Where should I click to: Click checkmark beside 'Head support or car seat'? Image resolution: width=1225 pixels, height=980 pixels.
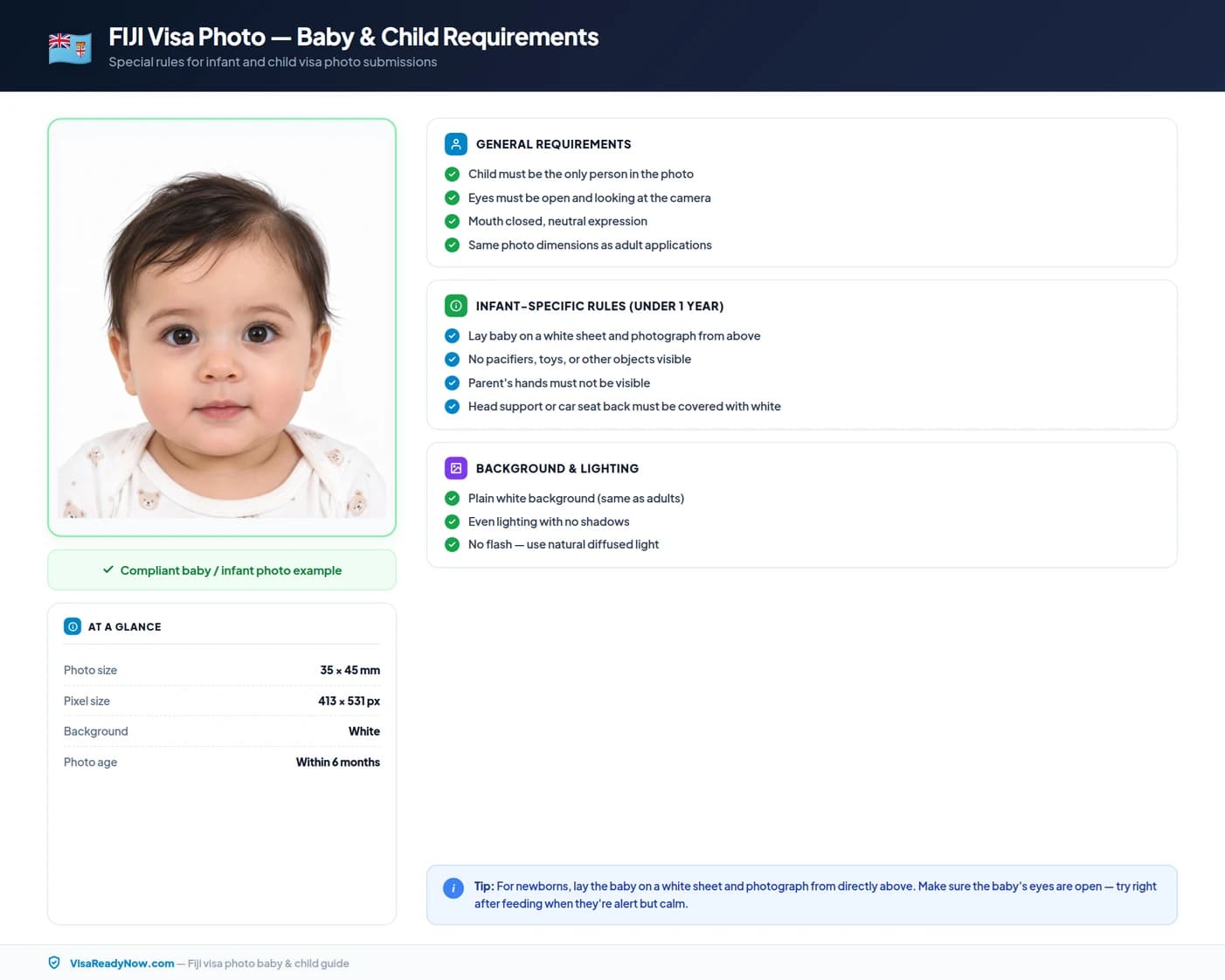(x=452, y=406)
